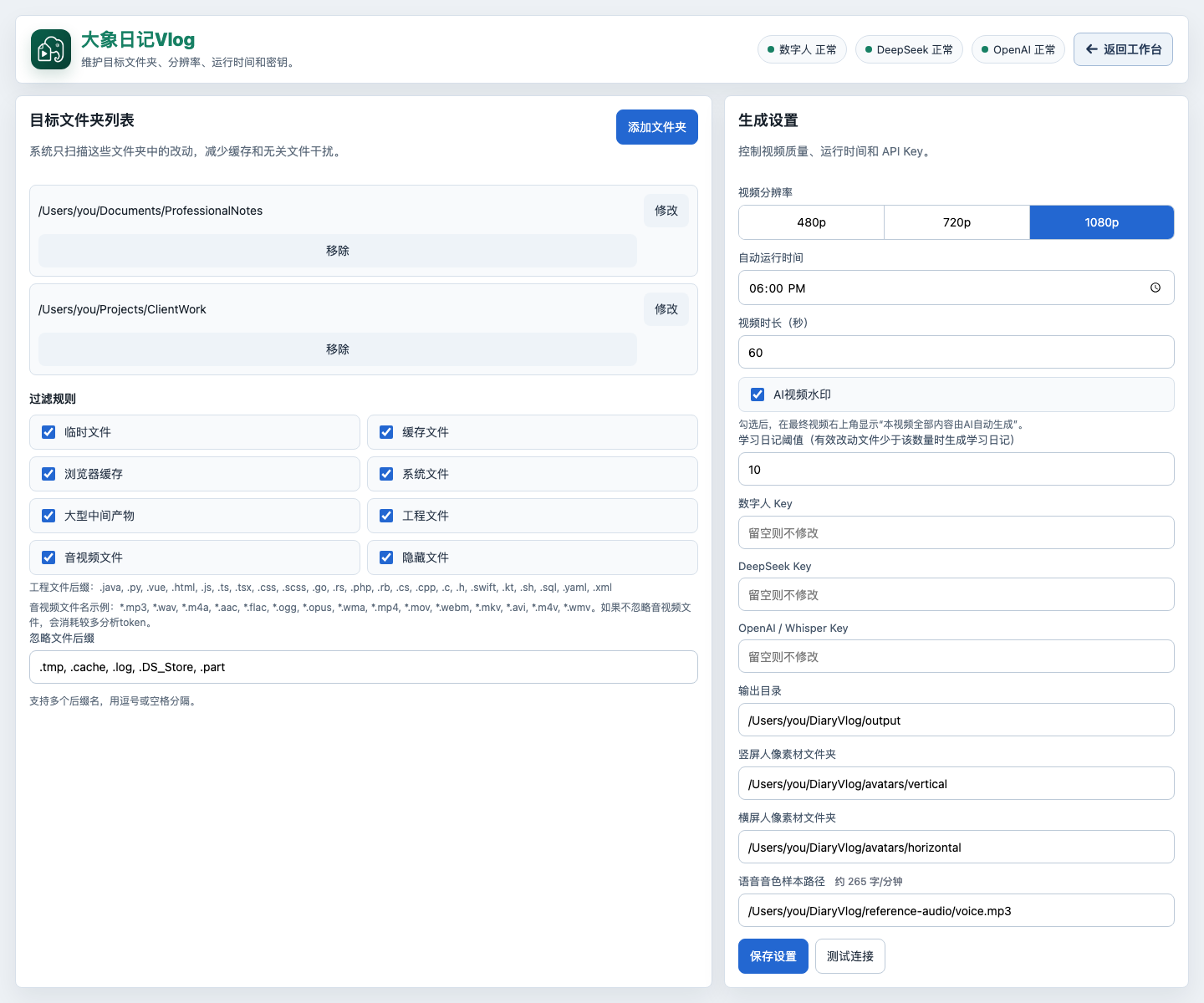The height and width of the screenshot is (1003, 1204).
Task: Click the 测试连接 button
Action: click(x=850, y=956)
